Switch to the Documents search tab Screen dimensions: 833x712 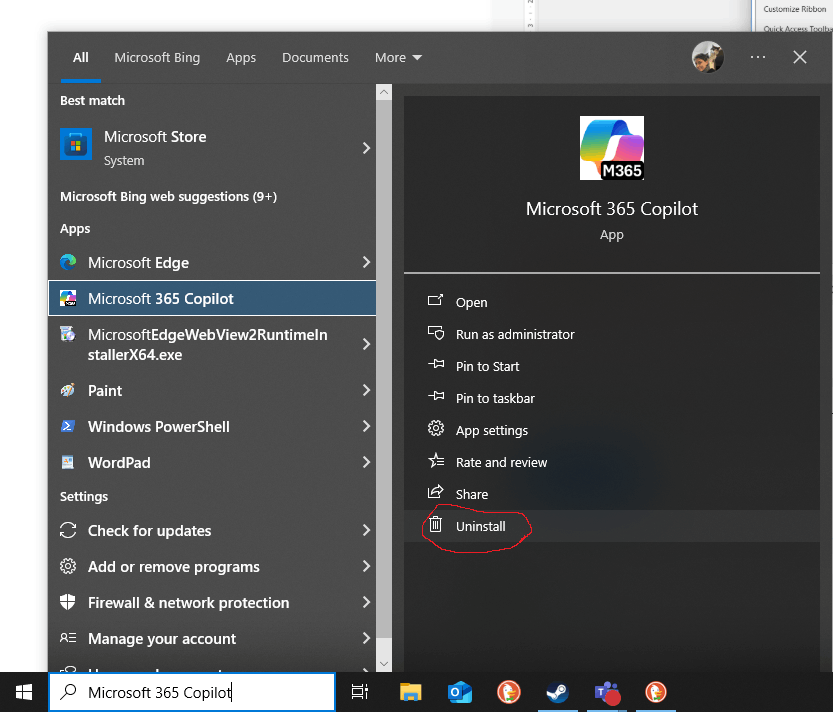point(315,57)
